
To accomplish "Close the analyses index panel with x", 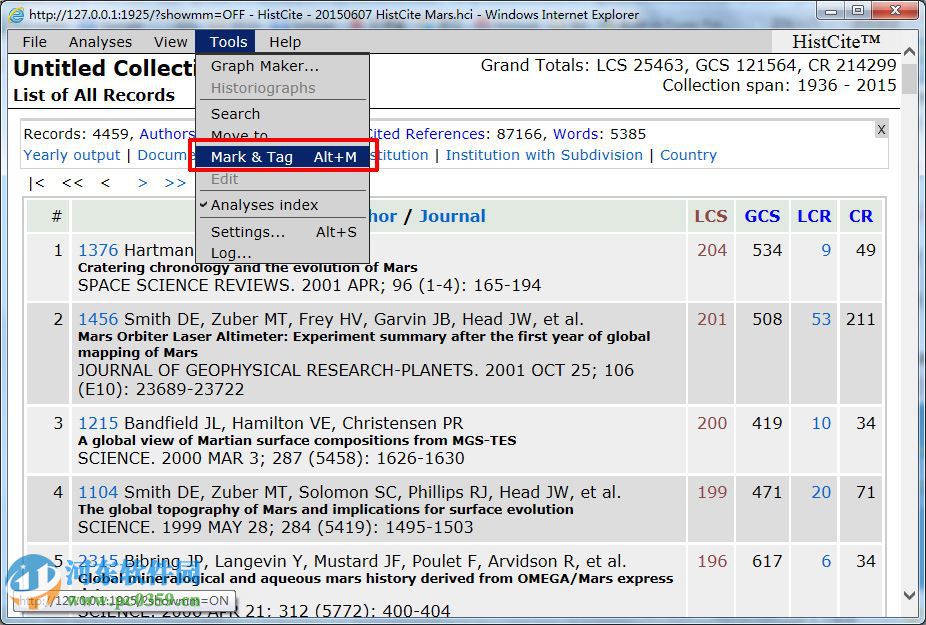I will coord(881,130).
